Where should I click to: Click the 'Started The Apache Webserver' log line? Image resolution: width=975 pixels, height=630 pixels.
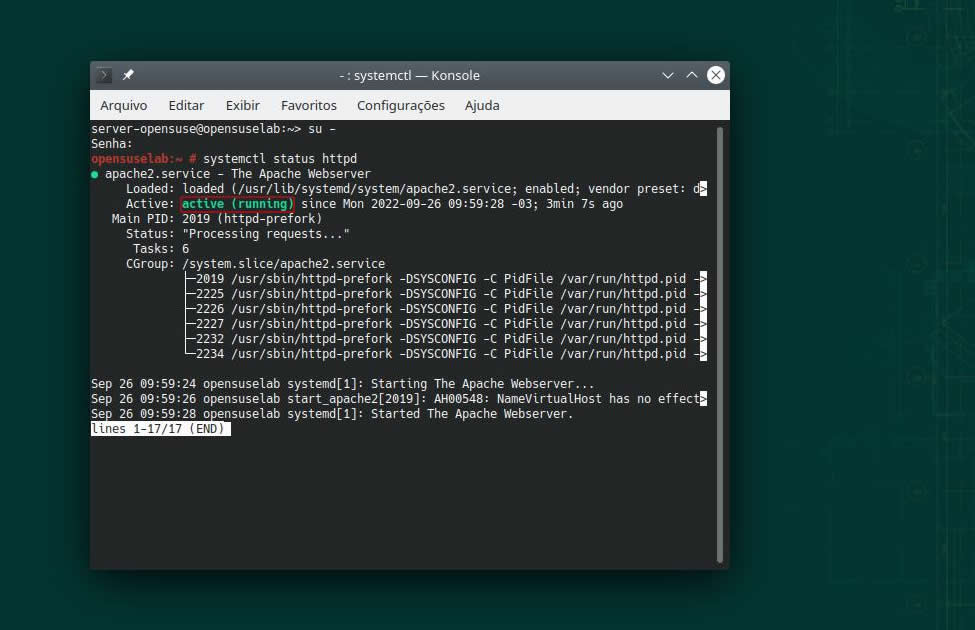click(332, 414)
